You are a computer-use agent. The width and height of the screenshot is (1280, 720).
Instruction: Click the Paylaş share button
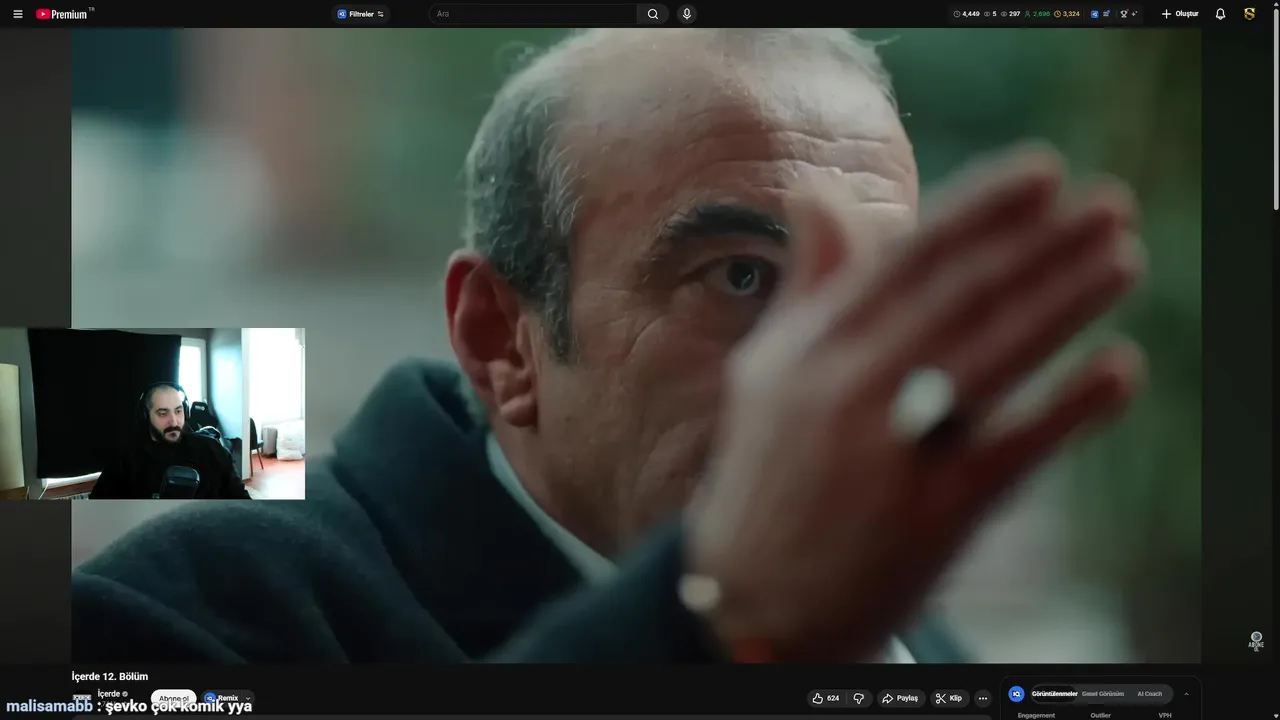click(x=901, y=698)
